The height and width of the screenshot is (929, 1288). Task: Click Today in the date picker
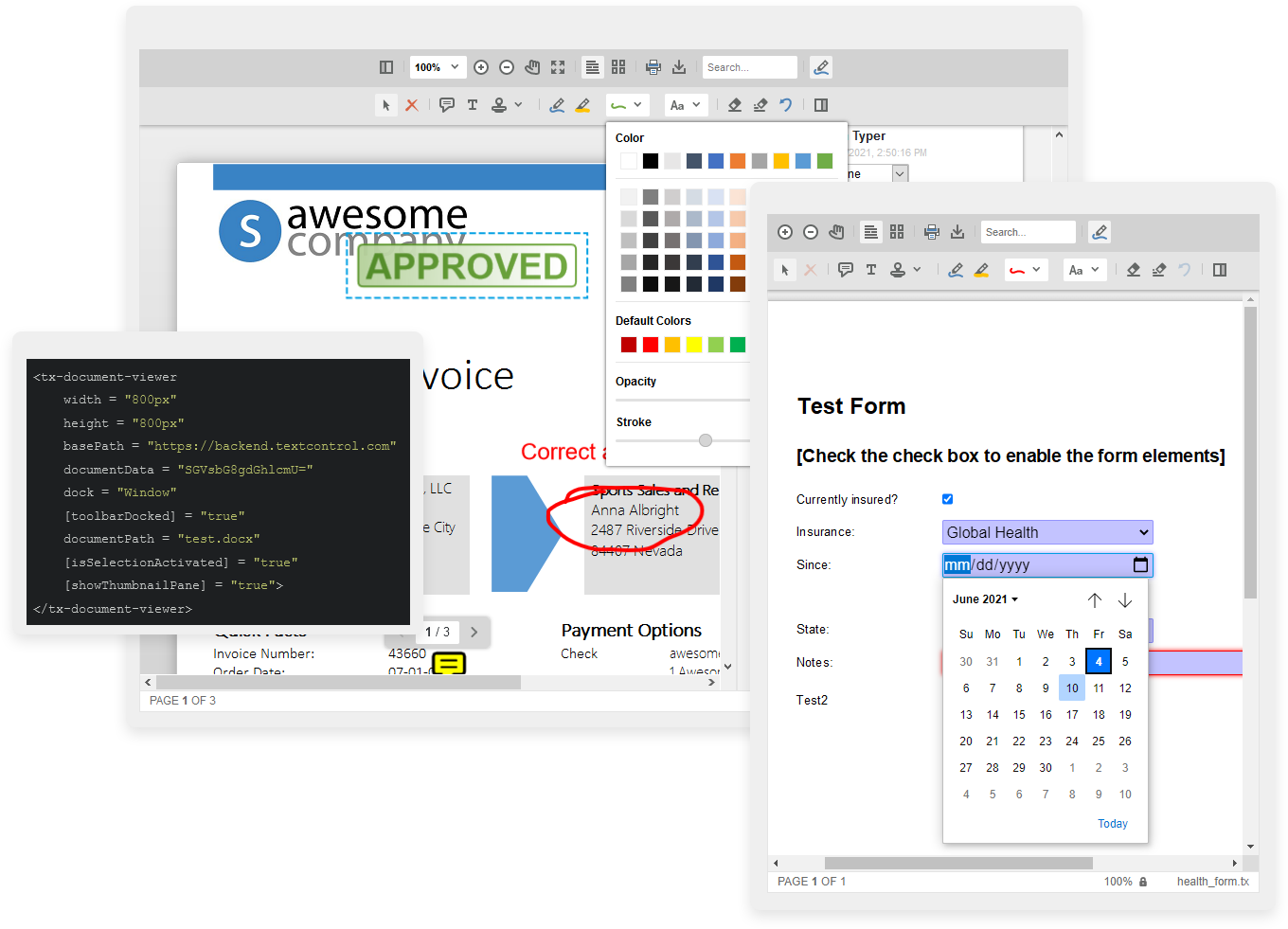(1112, 824)
